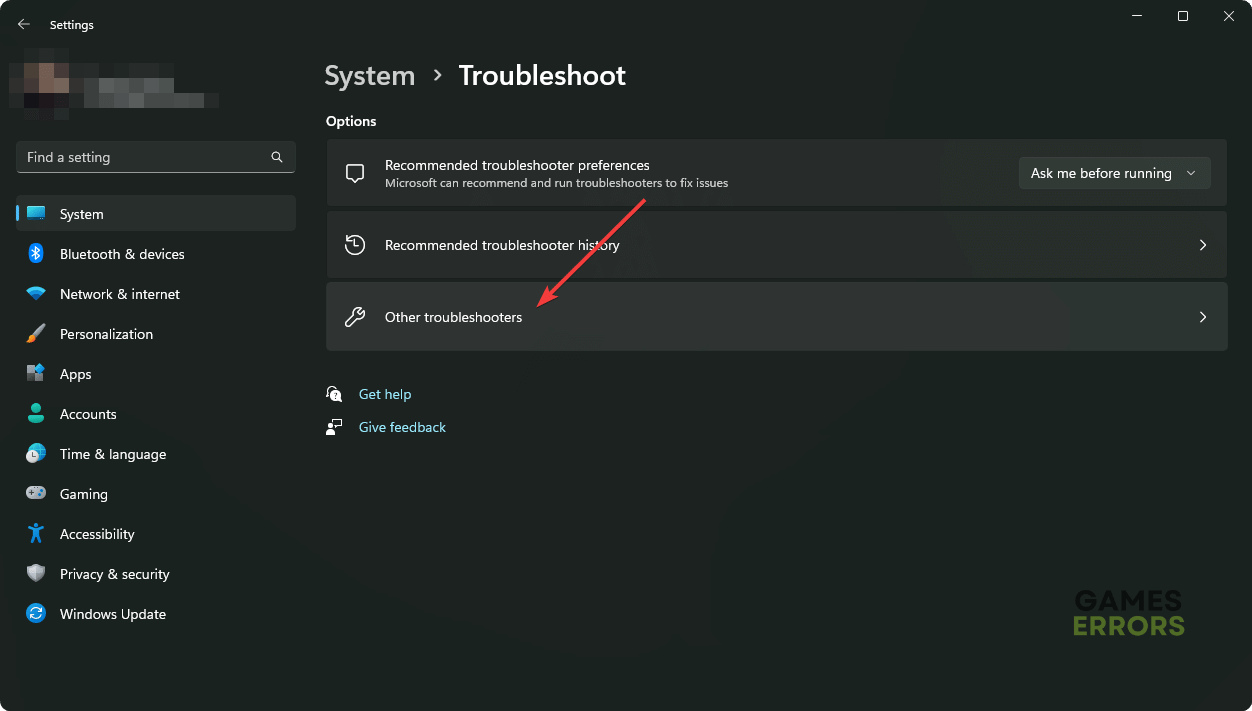The image size is (1252, 711).
Task: Click the Personalization paintbrush icon
Action: pyautogui.click(x=36, y=334)
